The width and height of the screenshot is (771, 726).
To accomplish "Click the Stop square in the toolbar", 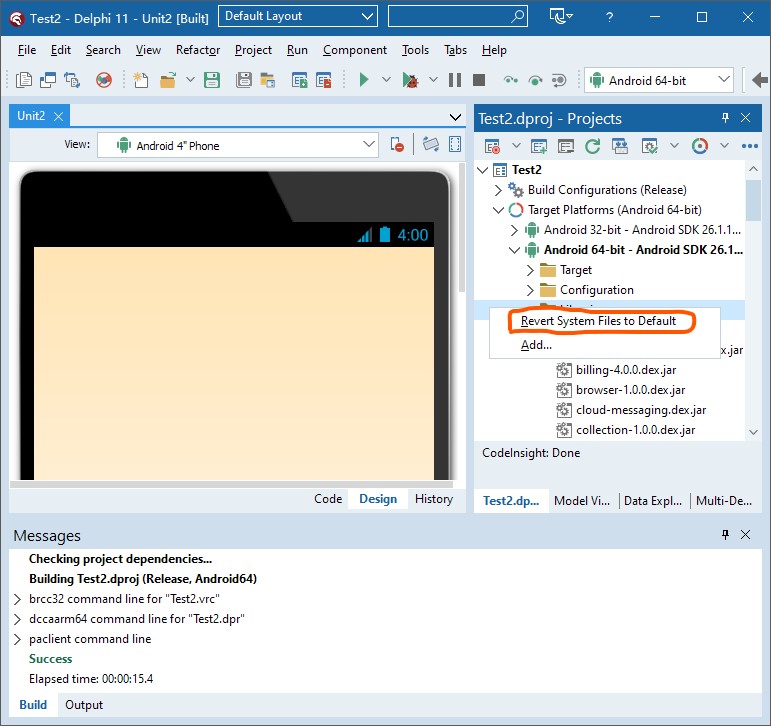I will [479, 80].
